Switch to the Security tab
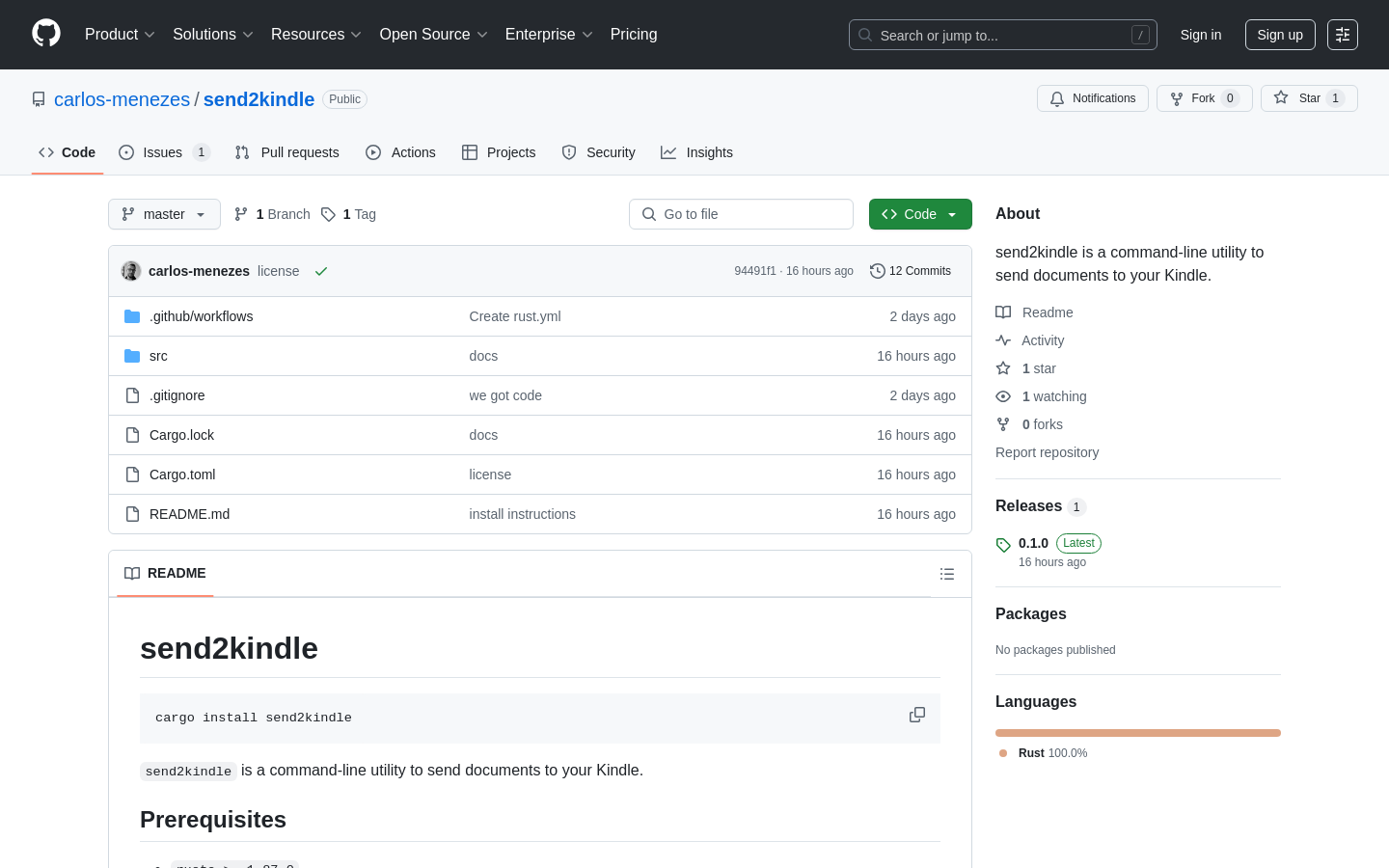The height and width of the screenshot is (868, 1389). [599, 152]
